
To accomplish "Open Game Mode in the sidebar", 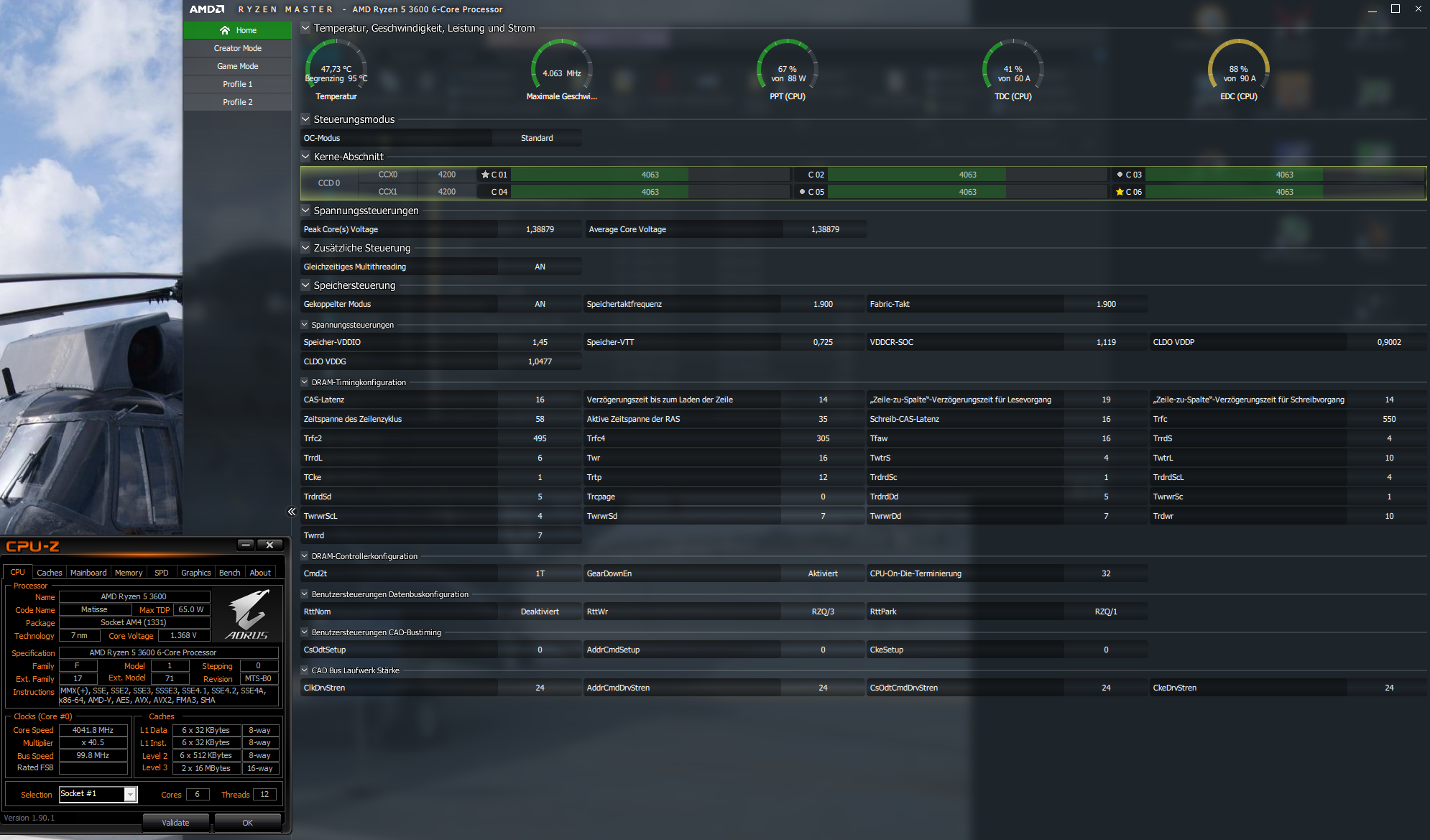I will [x=237, y=66].
